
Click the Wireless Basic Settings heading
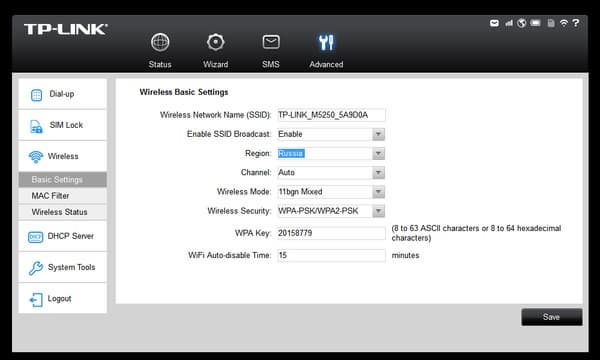[184, 92]
